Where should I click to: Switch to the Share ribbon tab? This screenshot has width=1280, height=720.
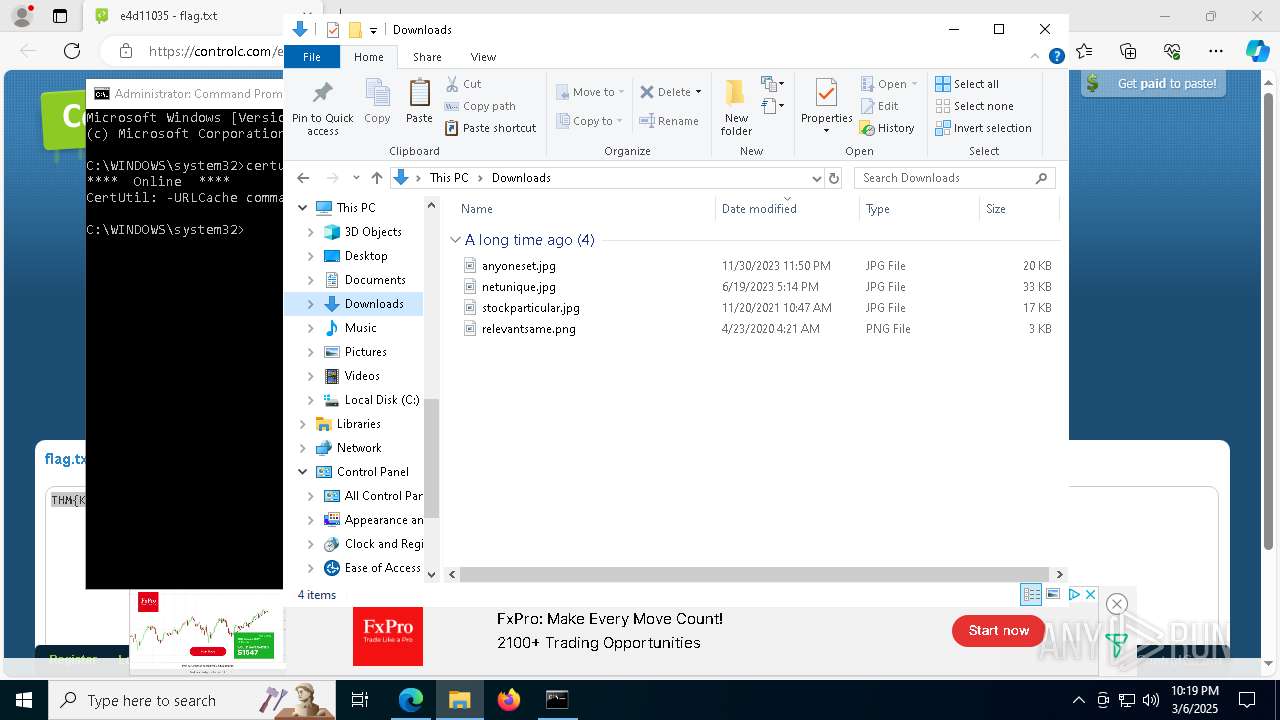click(427, 57)
